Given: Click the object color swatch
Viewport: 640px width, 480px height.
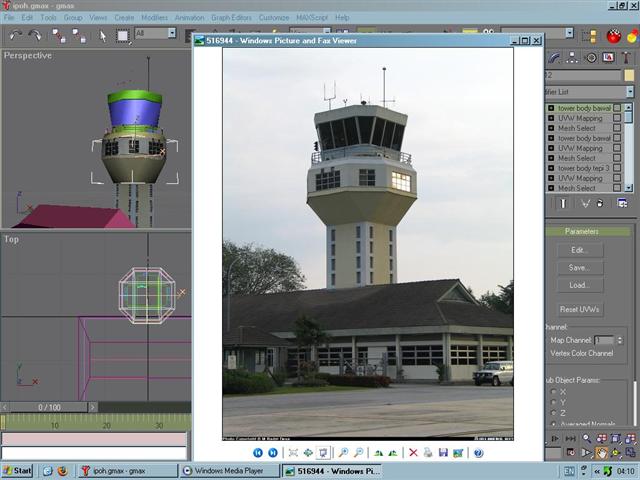Looking at the screenshot, I should (x=628, y=75).
